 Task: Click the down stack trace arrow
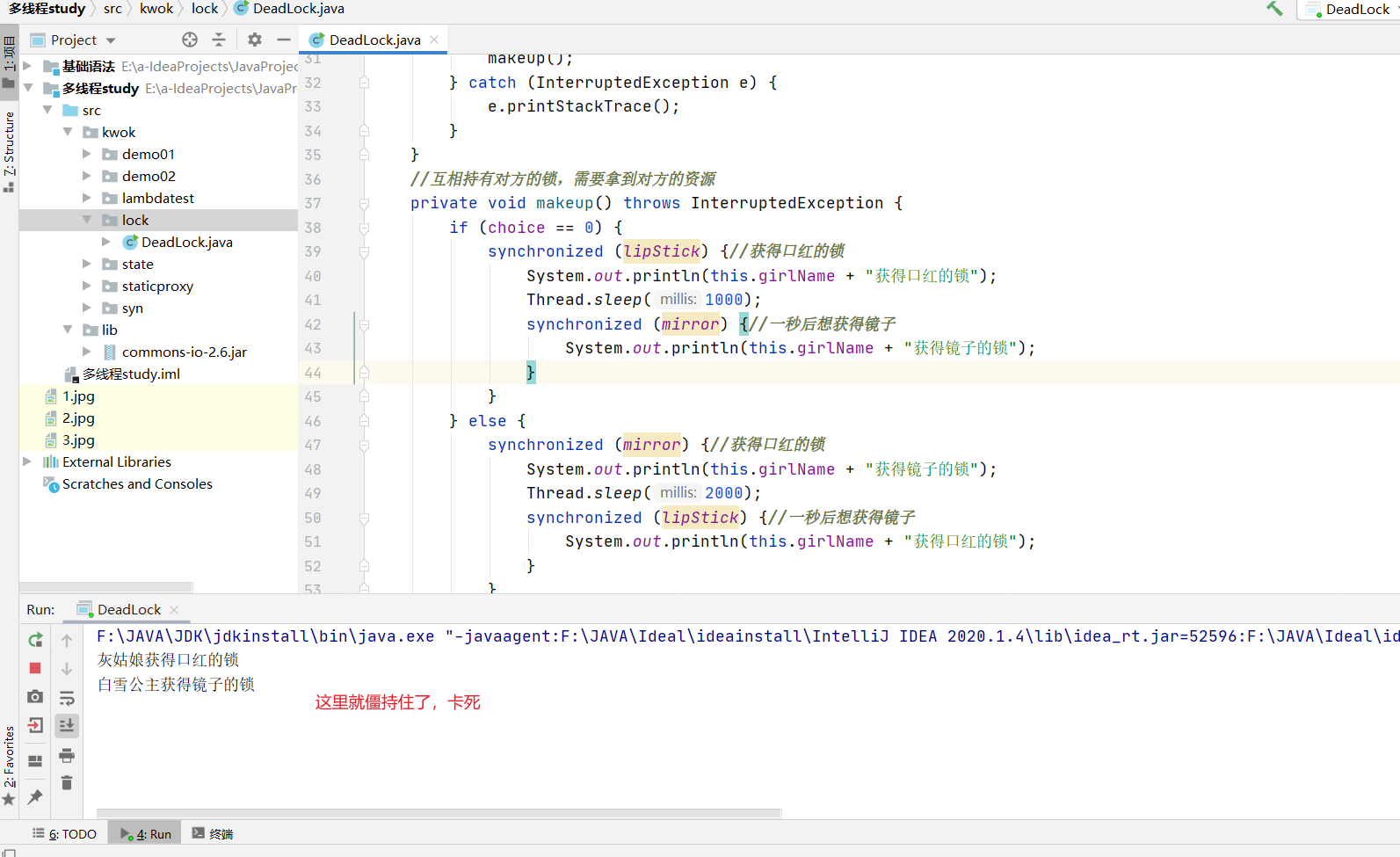pyautogui.click(x=67, y=669)
